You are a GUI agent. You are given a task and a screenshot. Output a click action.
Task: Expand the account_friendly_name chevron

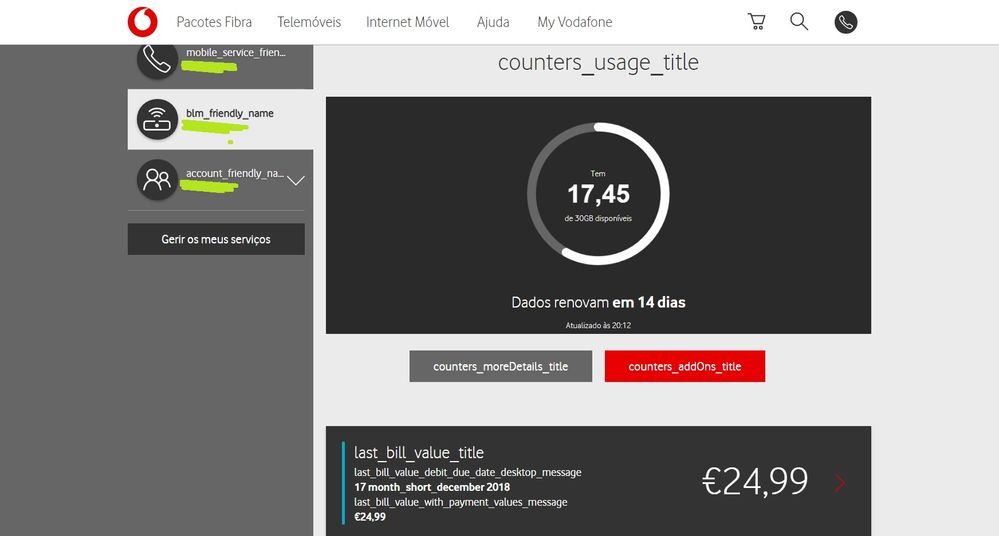pyautogui.click(x=296, y=181)
